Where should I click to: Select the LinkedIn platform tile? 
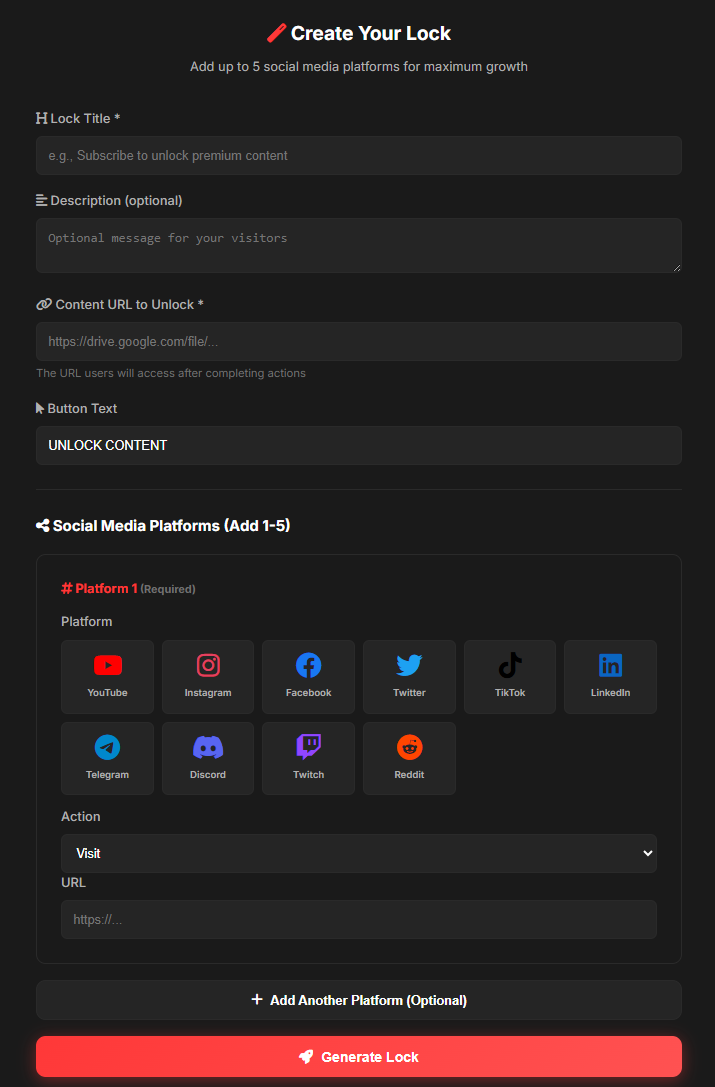click(x=610, y=676)
